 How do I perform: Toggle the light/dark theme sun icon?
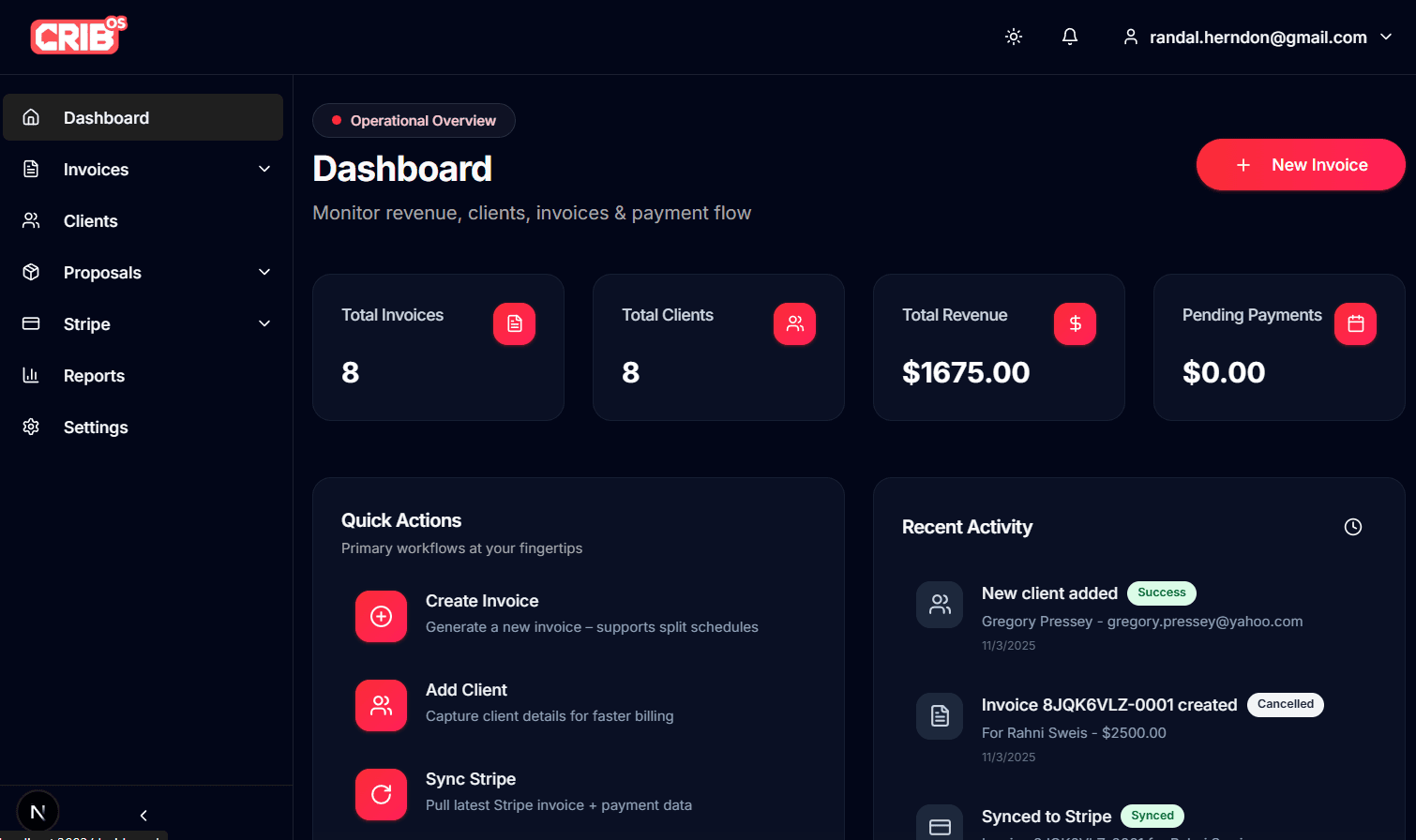(1013, 37)
